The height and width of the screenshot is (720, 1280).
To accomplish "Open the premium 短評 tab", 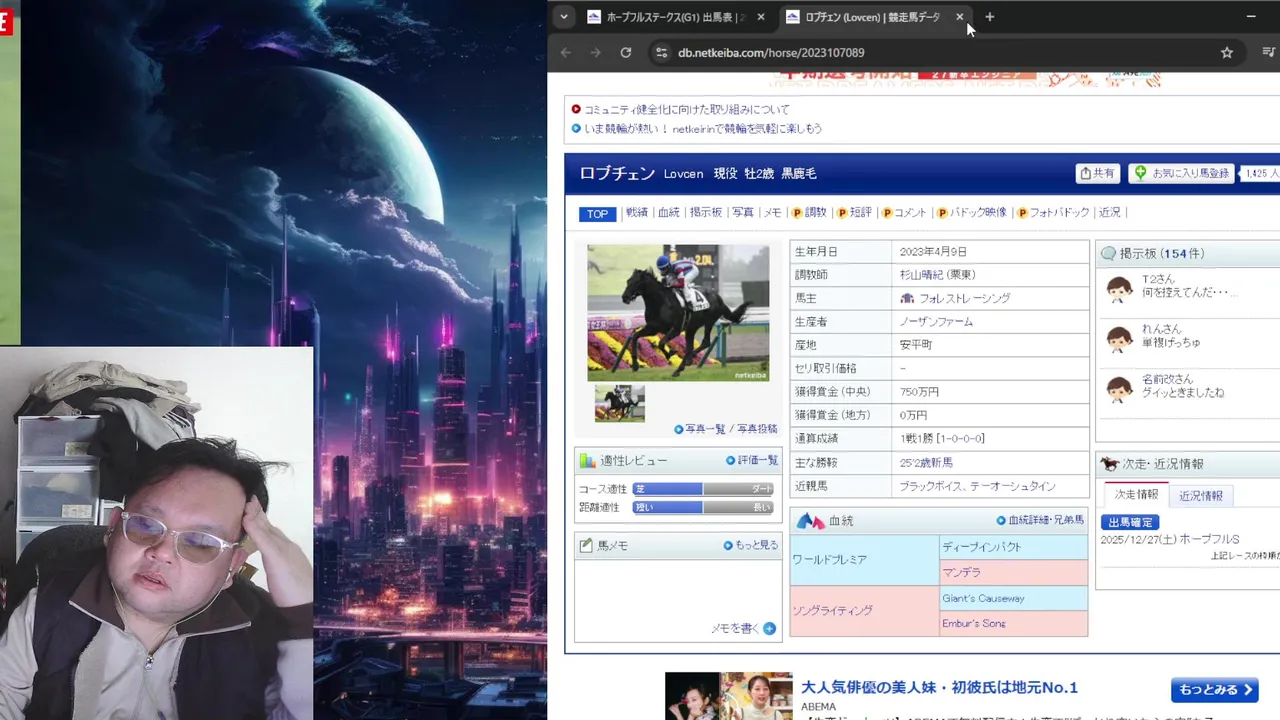I will [855, 213].
